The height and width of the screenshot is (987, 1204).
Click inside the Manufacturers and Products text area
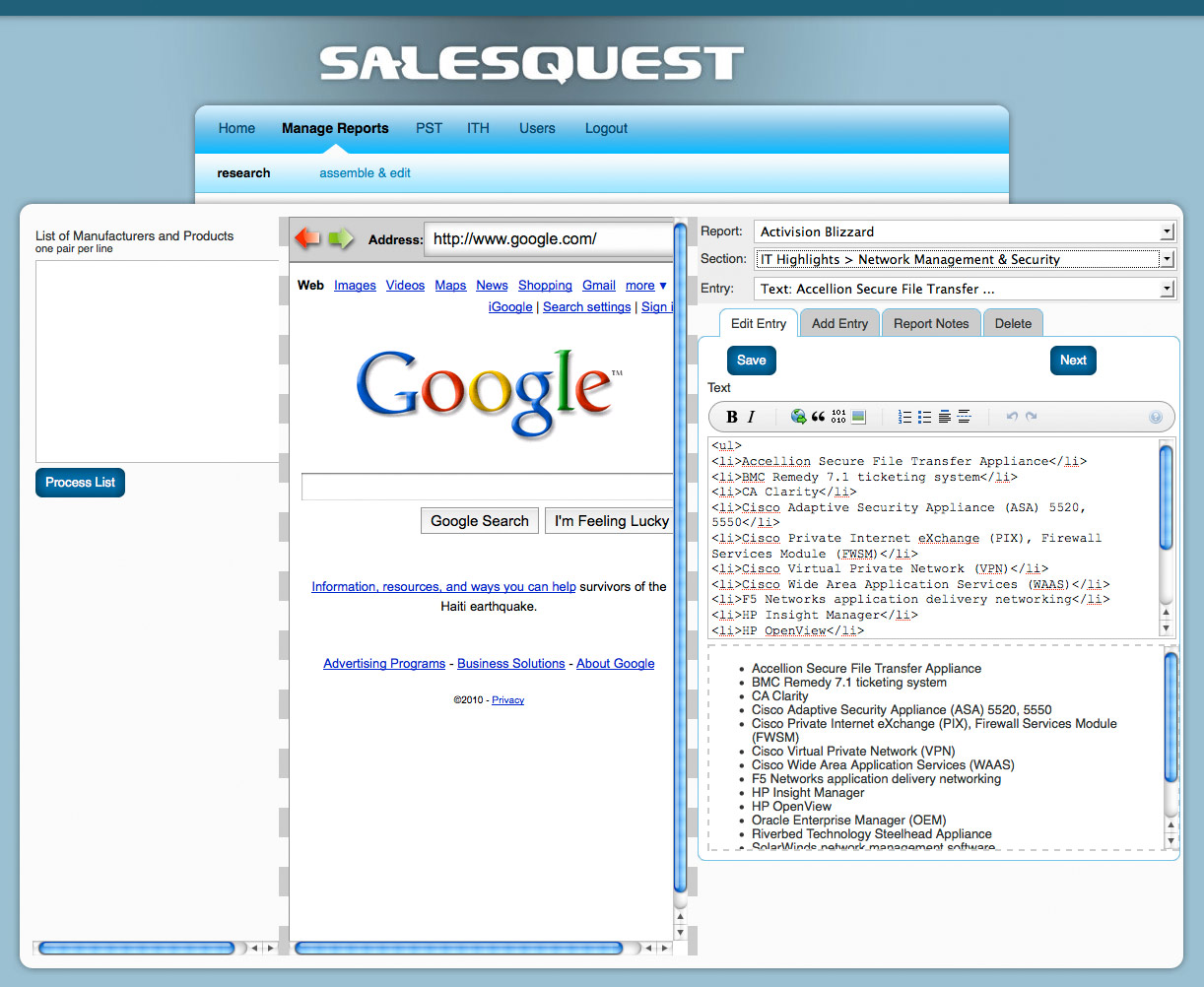point(158,361)
